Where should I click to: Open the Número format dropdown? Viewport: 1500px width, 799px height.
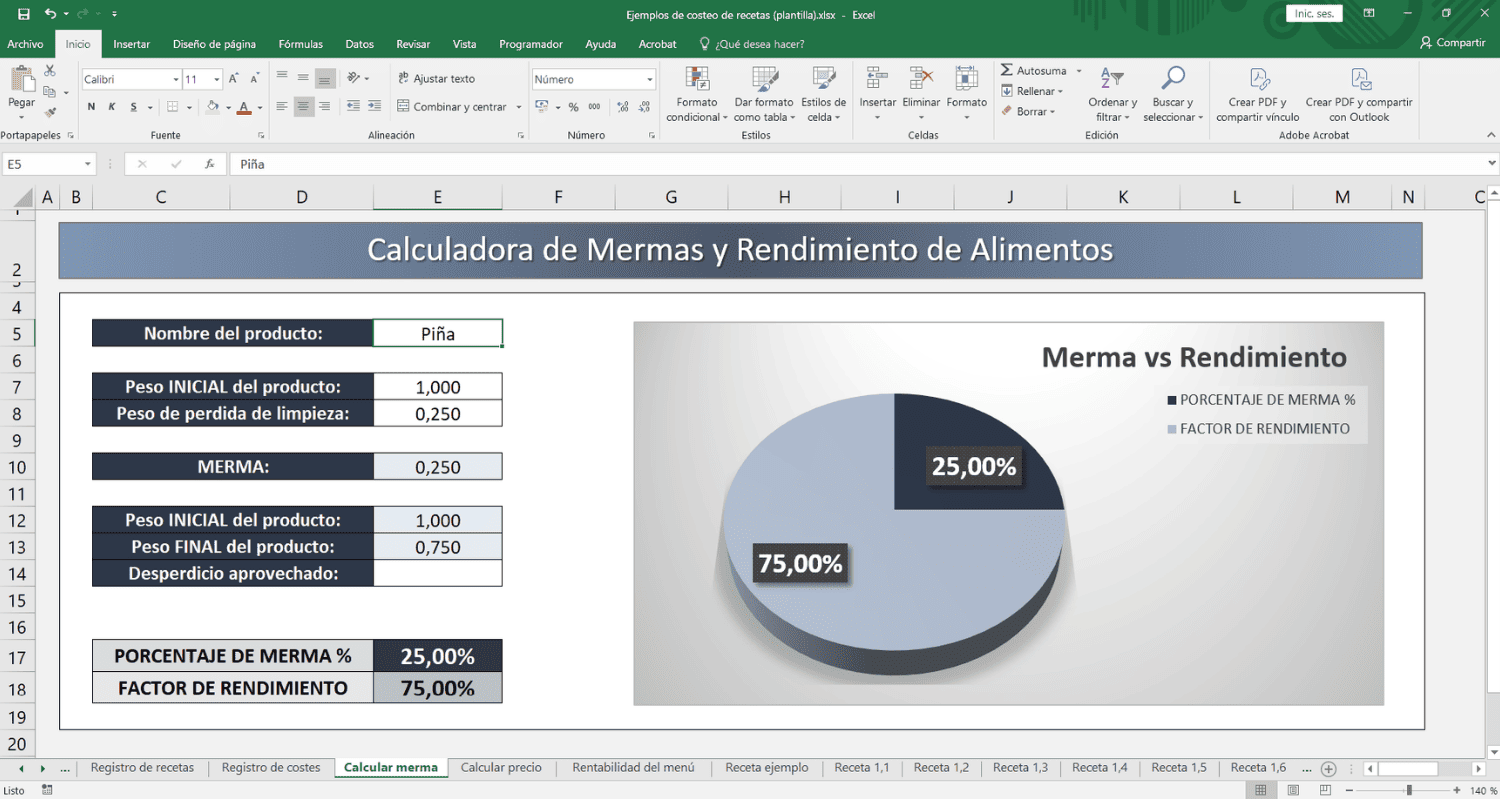click(650, 79)
